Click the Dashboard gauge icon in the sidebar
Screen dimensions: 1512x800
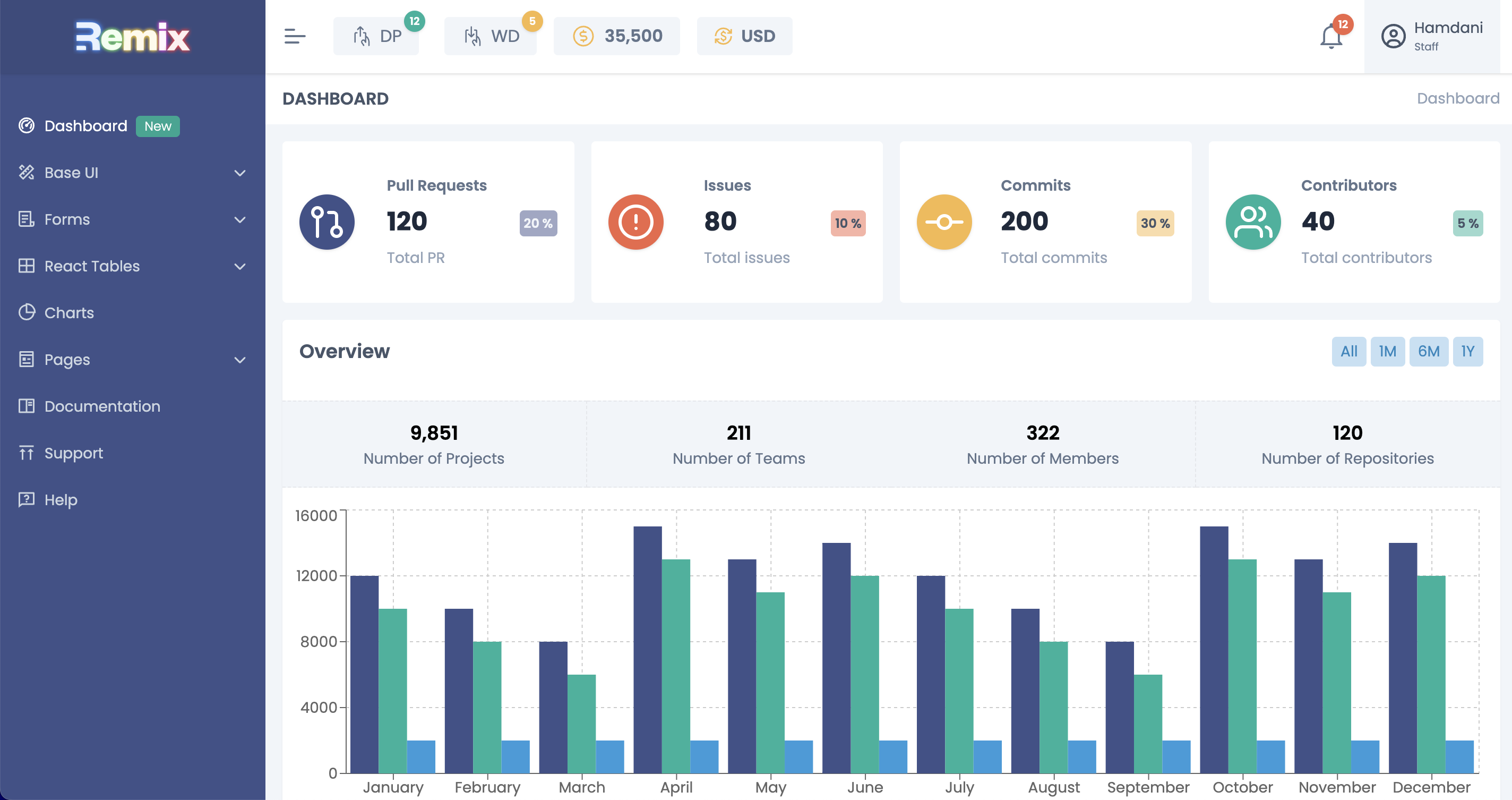tap(27, 126)
